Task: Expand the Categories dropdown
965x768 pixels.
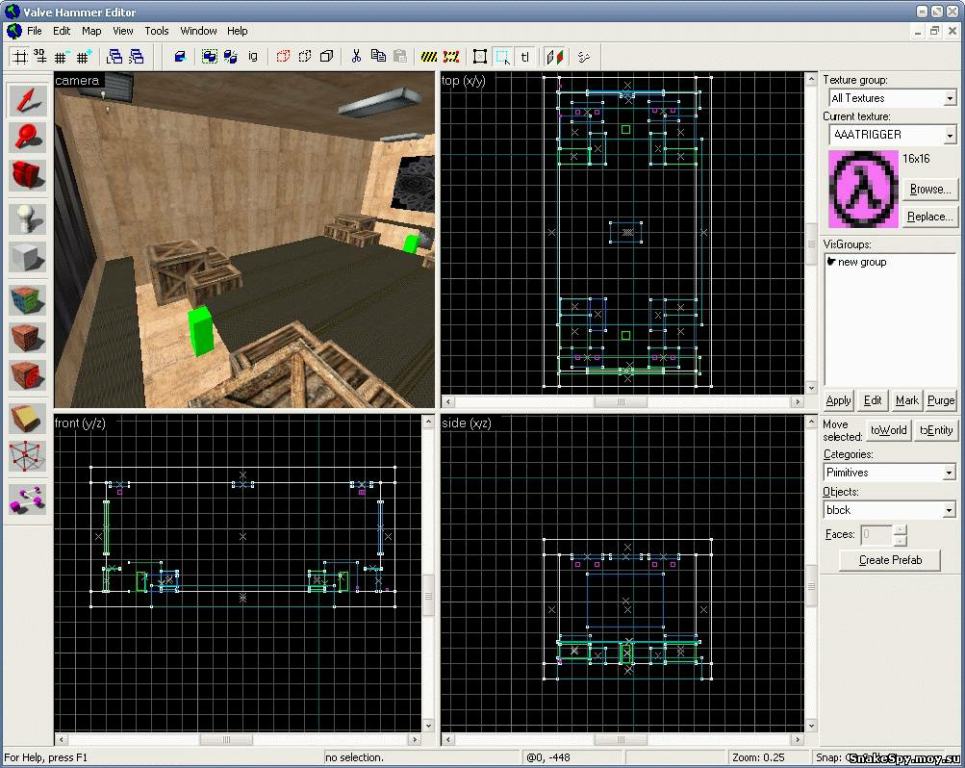Action: pyautogui.click(x=949, y=472)
